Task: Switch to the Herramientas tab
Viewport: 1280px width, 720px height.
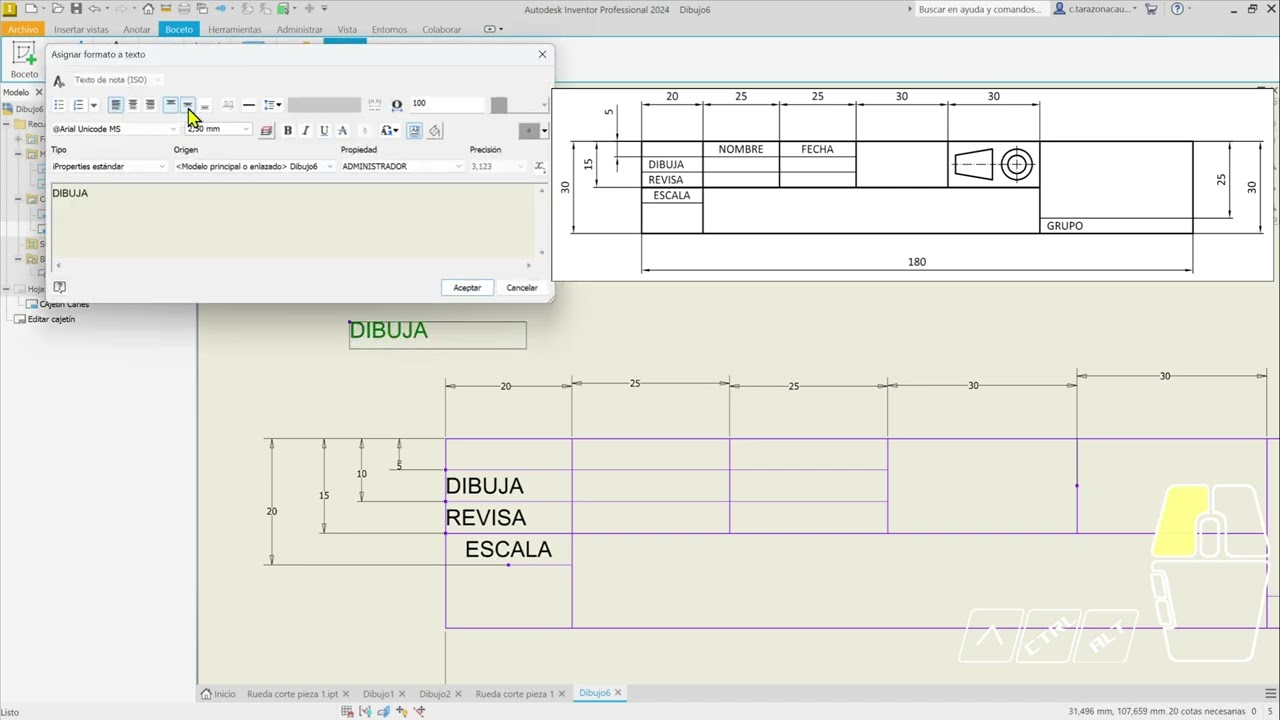Action: coord(235,29)
